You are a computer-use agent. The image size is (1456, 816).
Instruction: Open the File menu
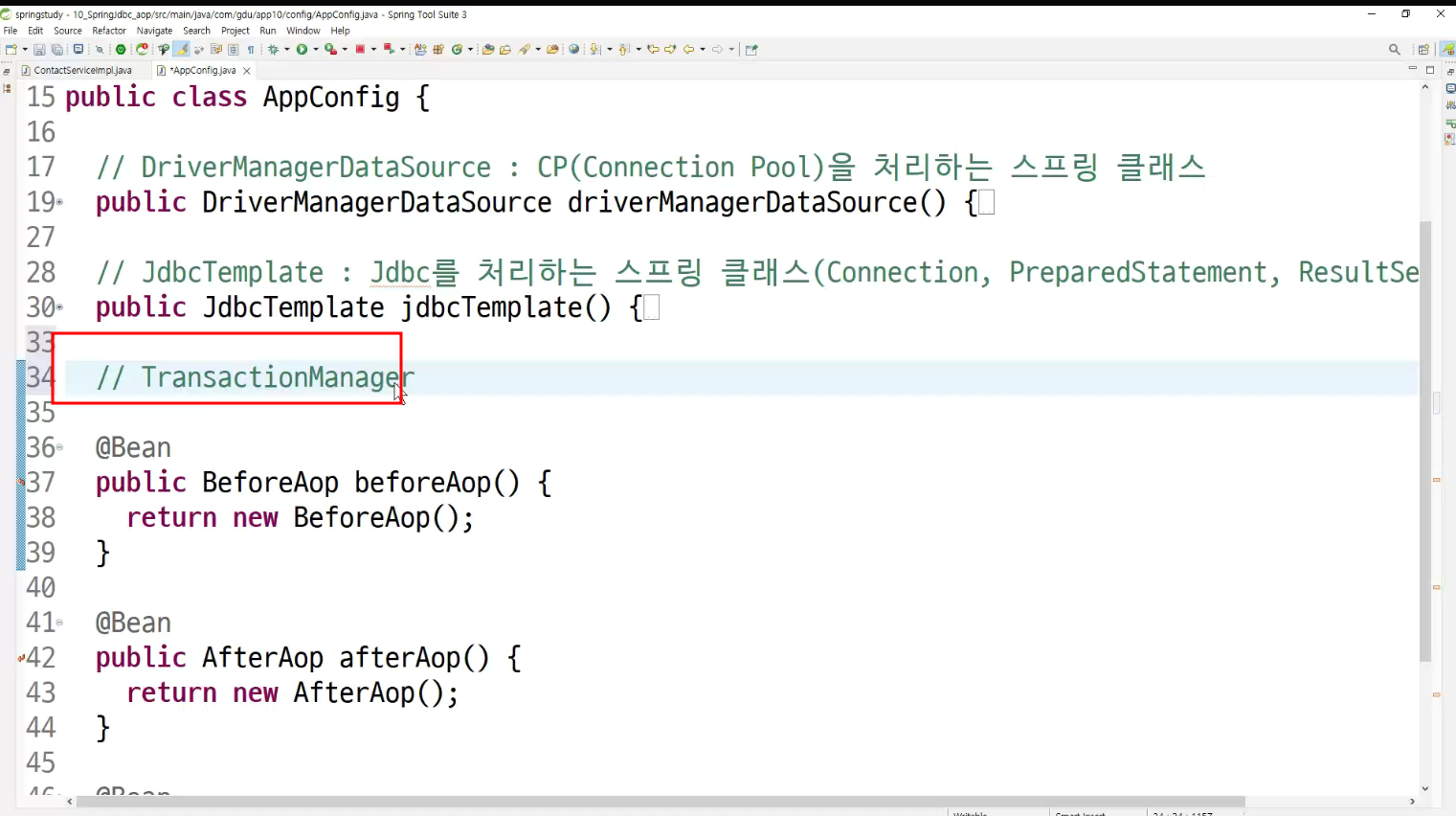[11, 31]
